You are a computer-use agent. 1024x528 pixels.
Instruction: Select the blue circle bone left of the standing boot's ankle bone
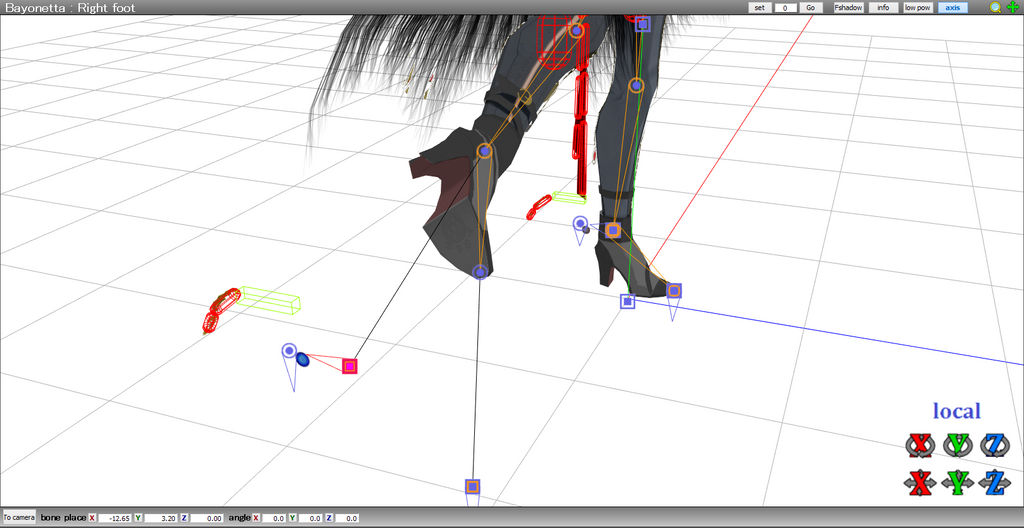pyautogui.click(x=580, y=223)
